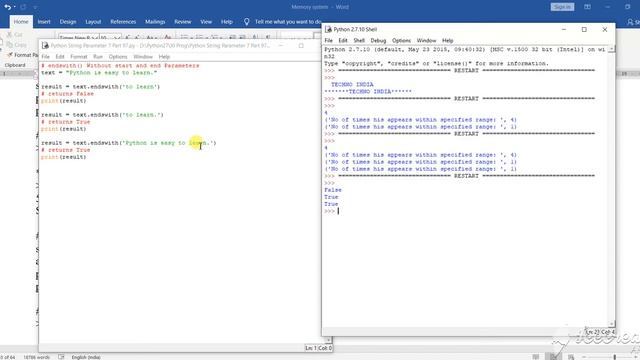
Task: Open the View tab in Word
Action: point(206,22)
